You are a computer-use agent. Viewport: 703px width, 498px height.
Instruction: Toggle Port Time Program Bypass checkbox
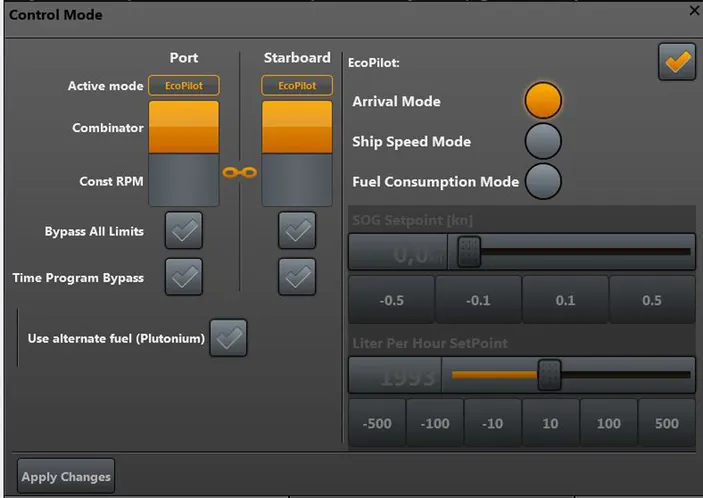[x=184, y=277]
